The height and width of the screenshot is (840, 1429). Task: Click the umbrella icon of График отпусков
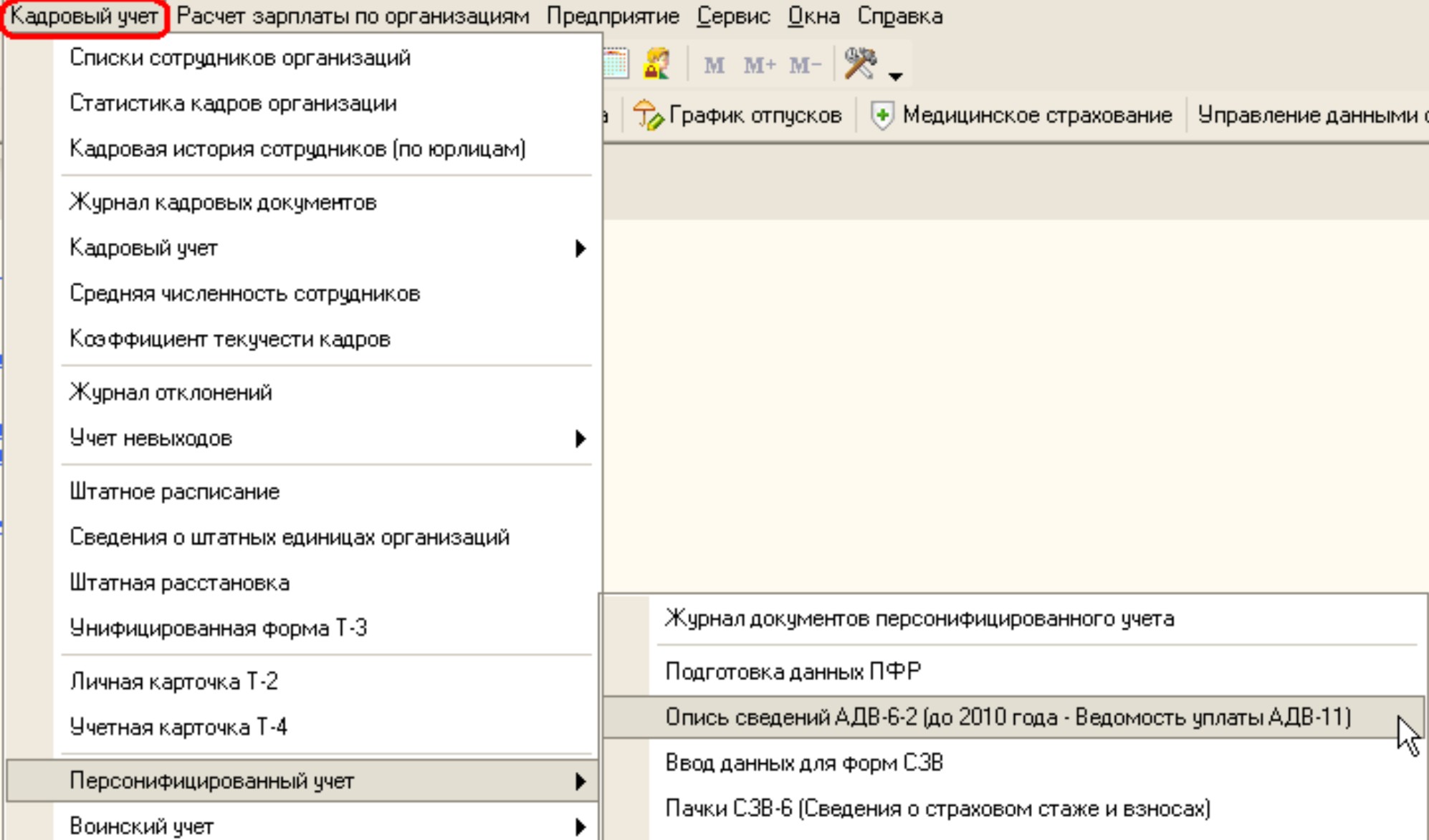pos(648,115)
